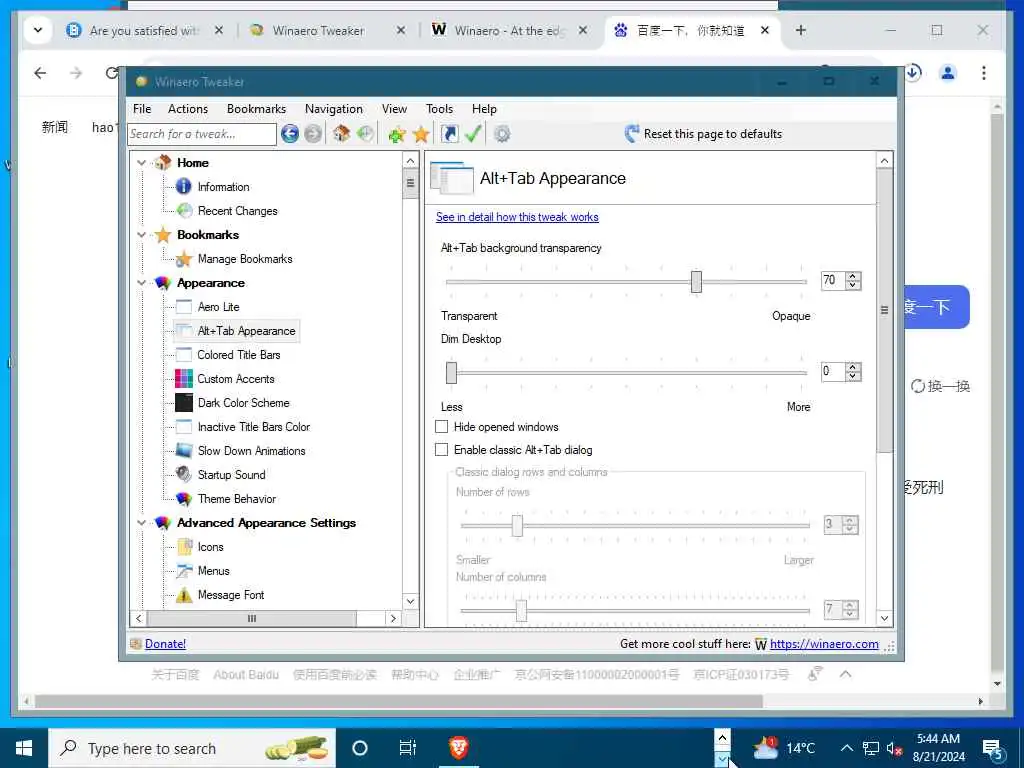Open settings with the gear toolbar icon

[x=502, y=134]
